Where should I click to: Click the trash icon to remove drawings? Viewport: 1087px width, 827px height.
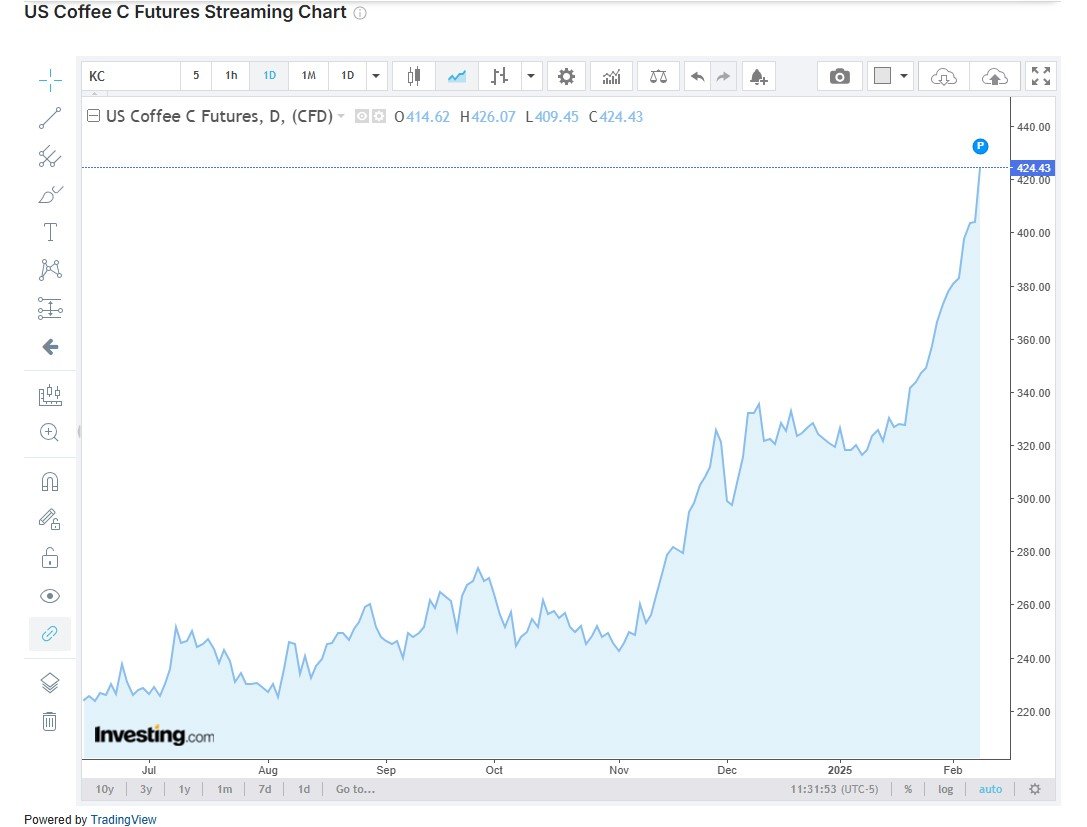click(x=49, y=720)
